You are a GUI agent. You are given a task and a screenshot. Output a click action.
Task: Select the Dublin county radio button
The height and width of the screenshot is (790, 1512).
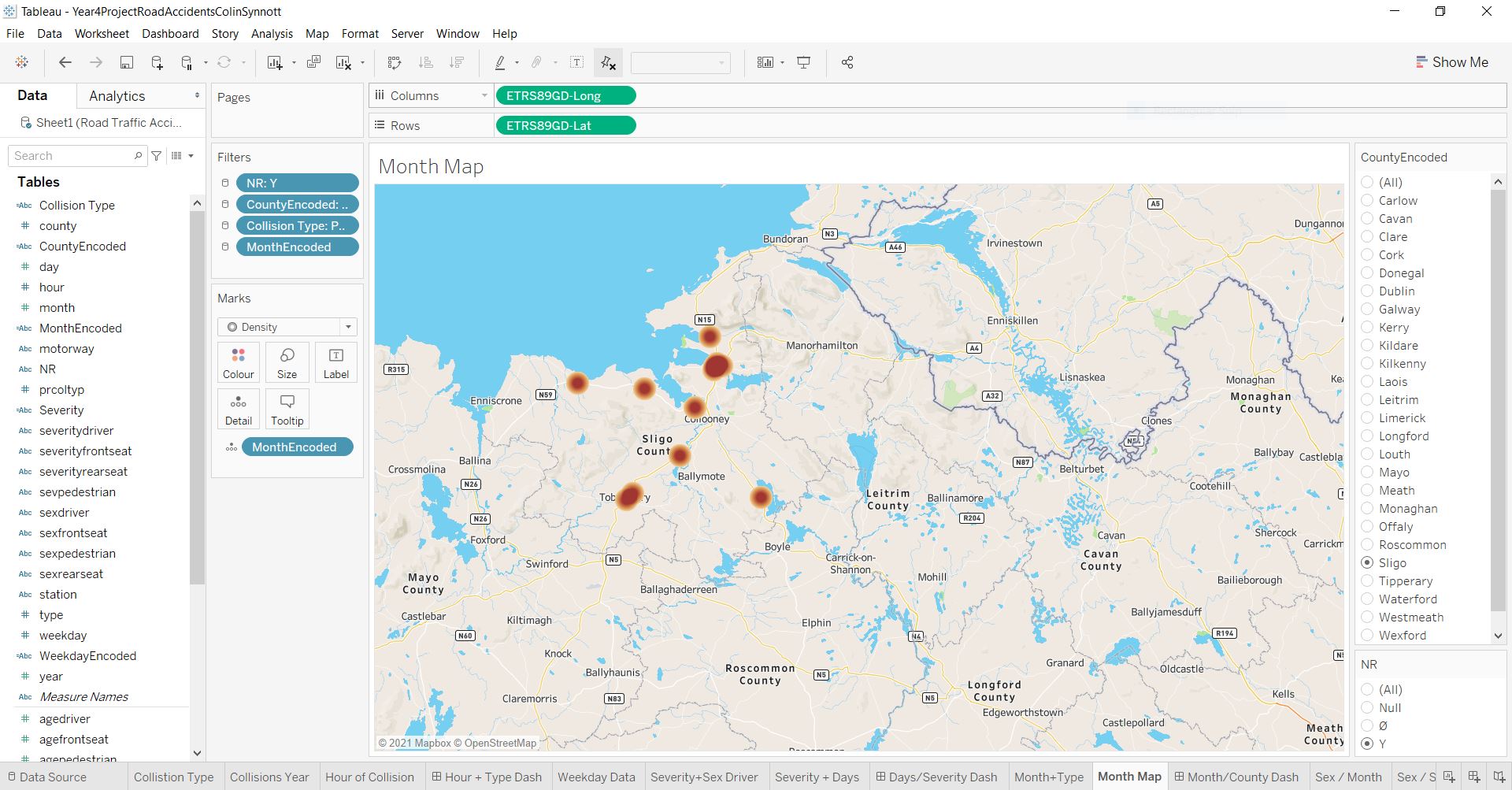1367,291
